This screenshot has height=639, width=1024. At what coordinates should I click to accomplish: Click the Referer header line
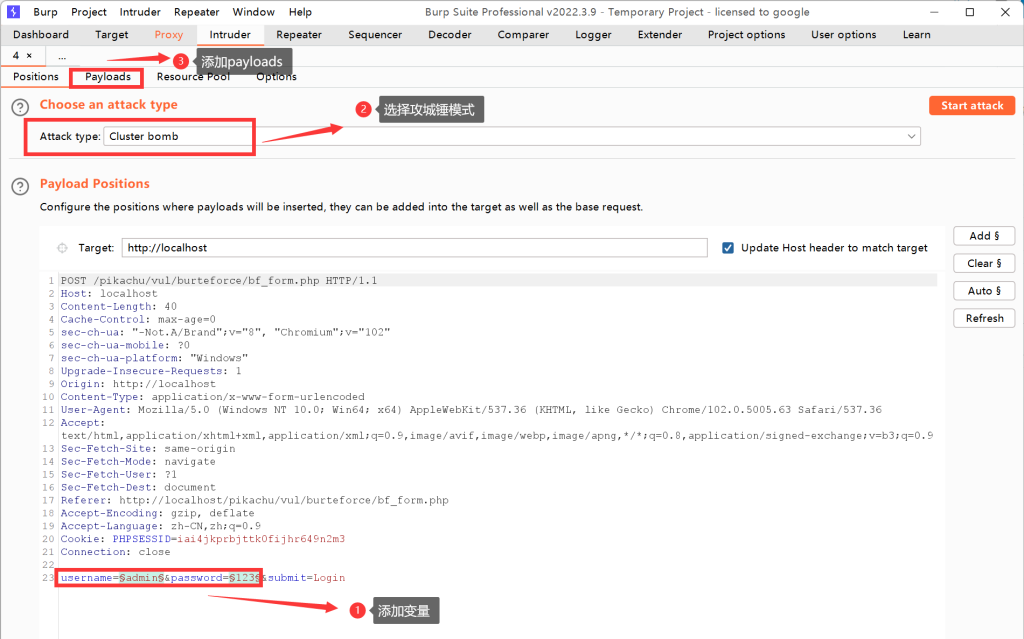pyautogui.click(x=255, y=500)
